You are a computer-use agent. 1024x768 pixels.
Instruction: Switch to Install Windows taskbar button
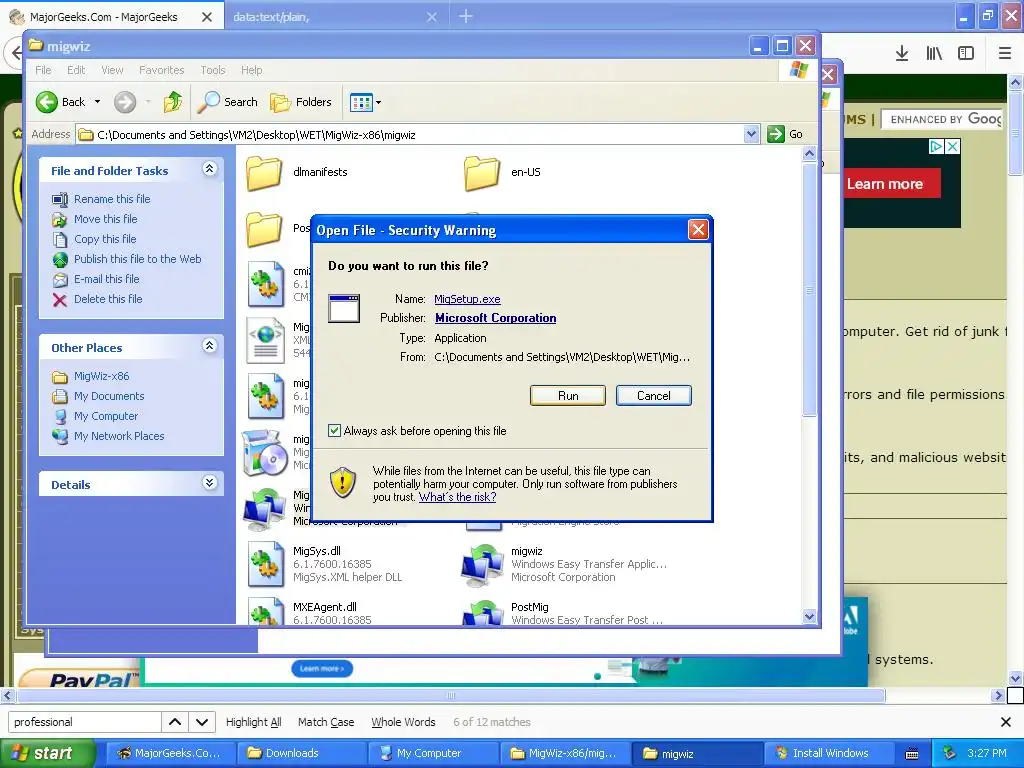(x=829, y=753)
